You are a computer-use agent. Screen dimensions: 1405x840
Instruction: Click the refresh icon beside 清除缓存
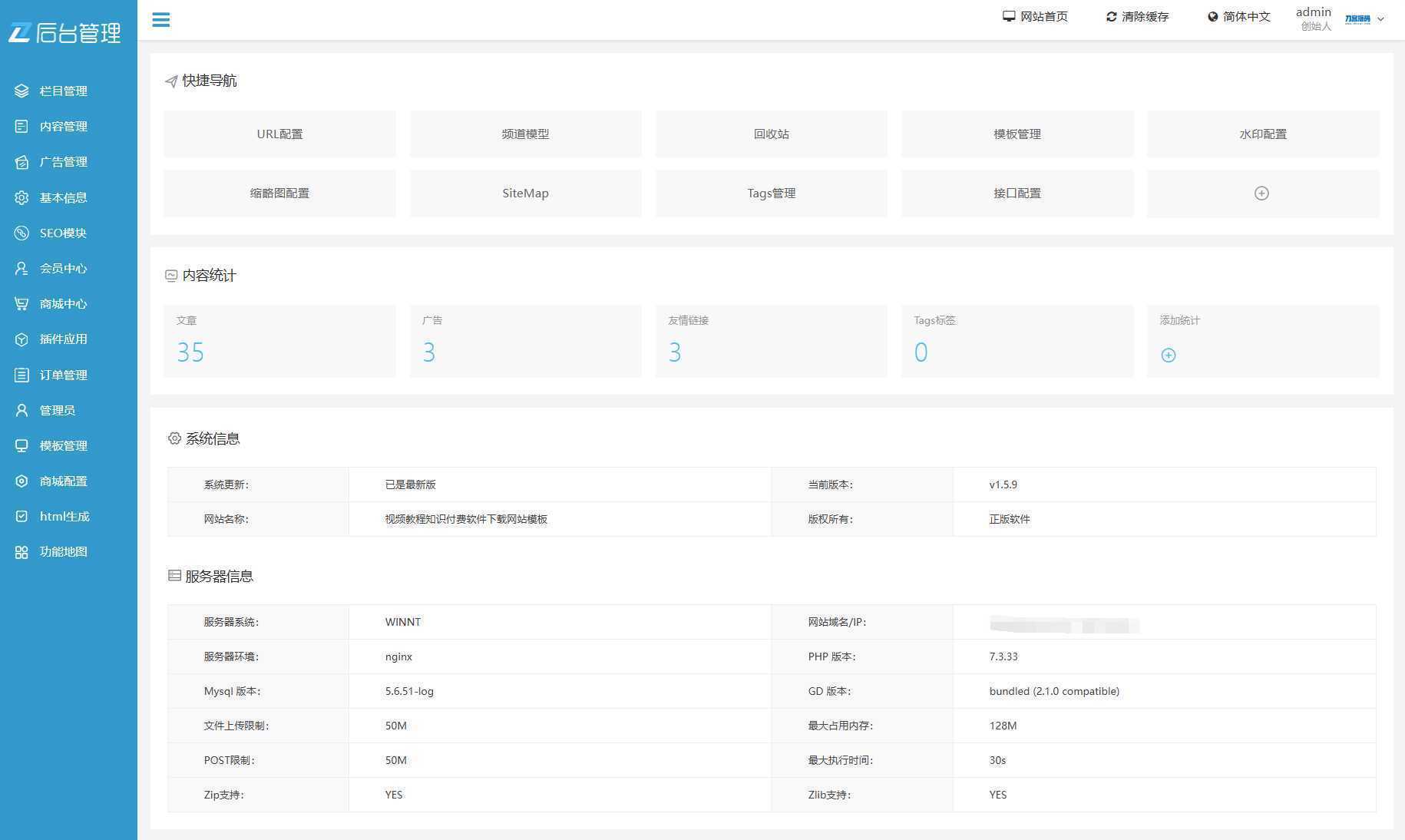pos(1111,16)
